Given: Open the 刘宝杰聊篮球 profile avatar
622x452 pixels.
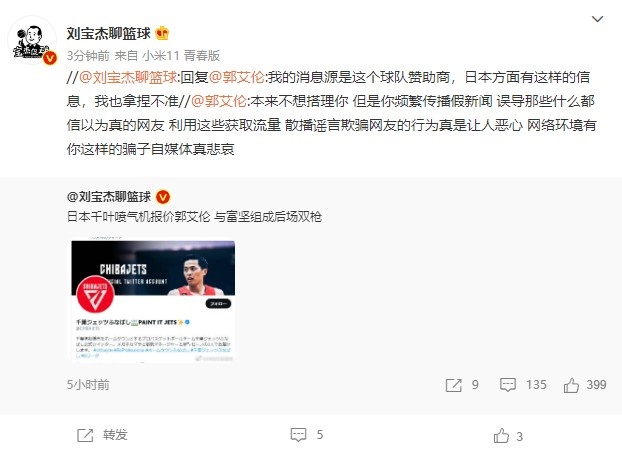Looking at the screenshot, I should [32, 40].
